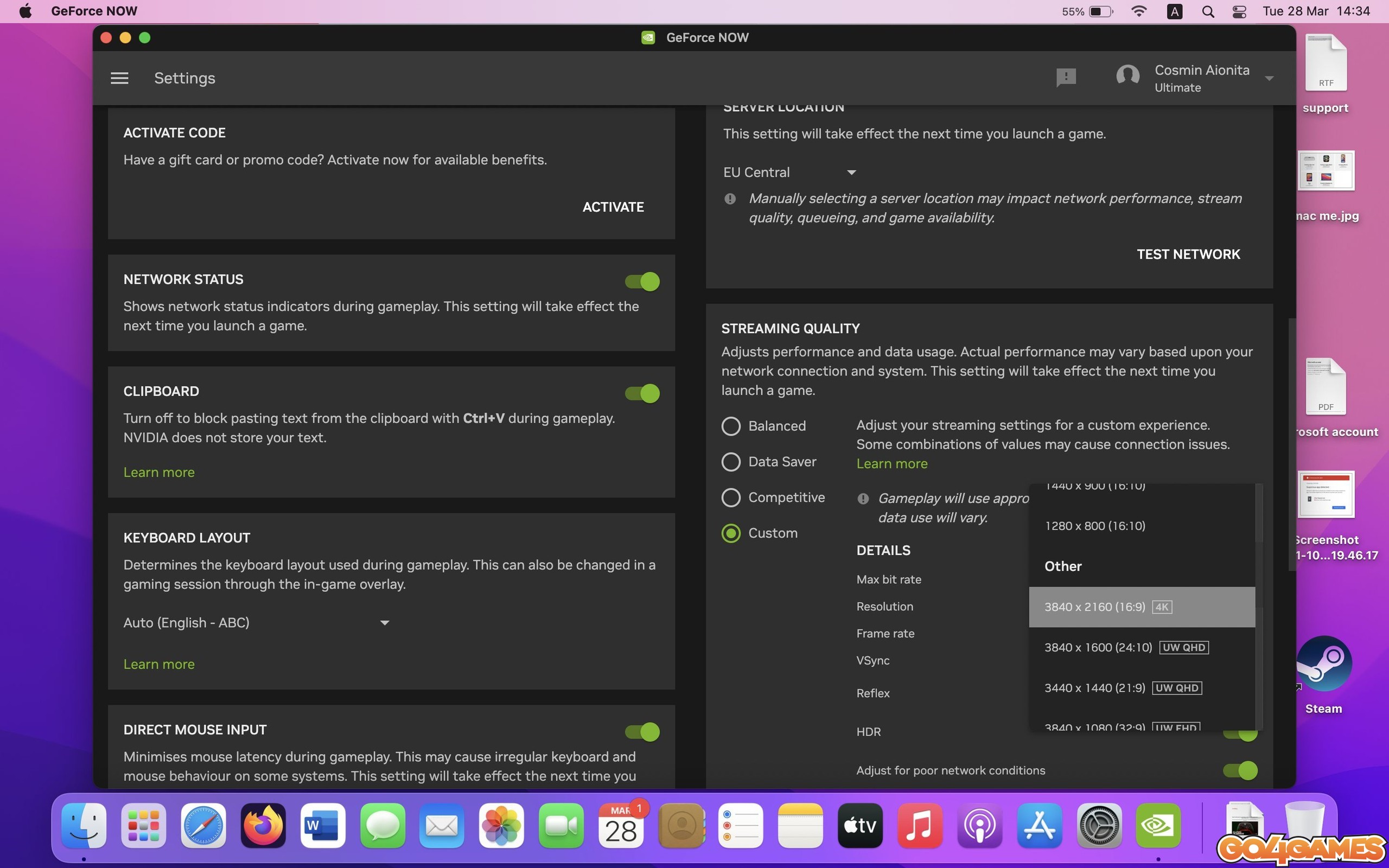Open Podcasts from the Dock
The height and width of the screenshot is (868, 1389).
(x=979, y=826)
